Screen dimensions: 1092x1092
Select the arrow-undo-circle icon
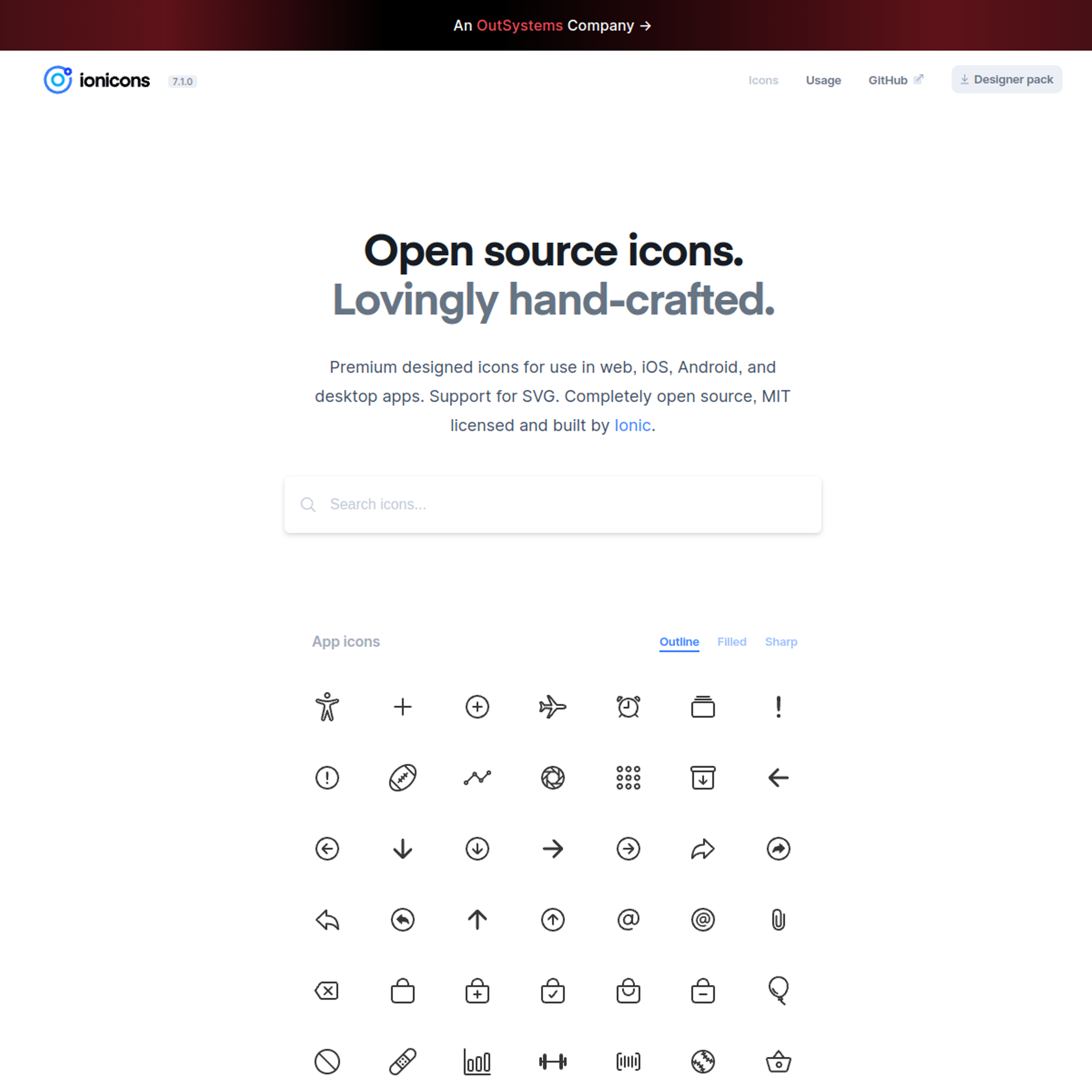point(402,920)
